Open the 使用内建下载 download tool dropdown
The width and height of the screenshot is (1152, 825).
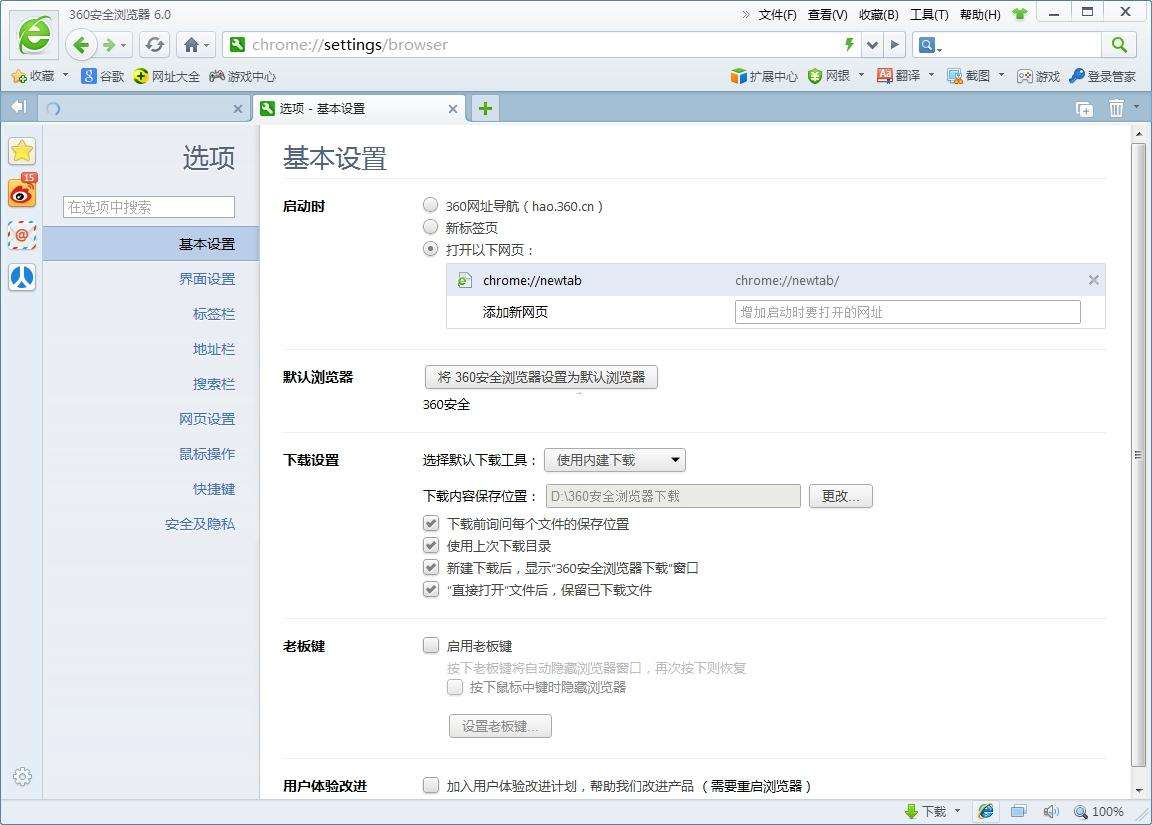click(614, 460)
